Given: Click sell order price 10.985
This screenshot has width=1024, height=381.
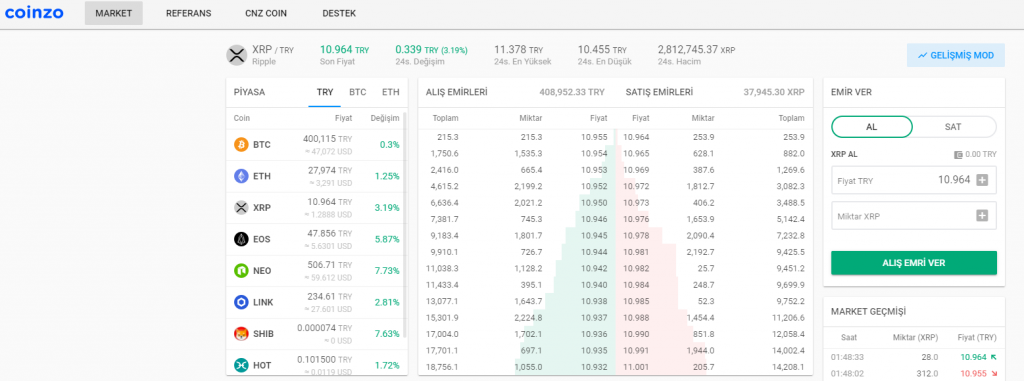Looking at the screenshot, I should click(x=636, y=301).
